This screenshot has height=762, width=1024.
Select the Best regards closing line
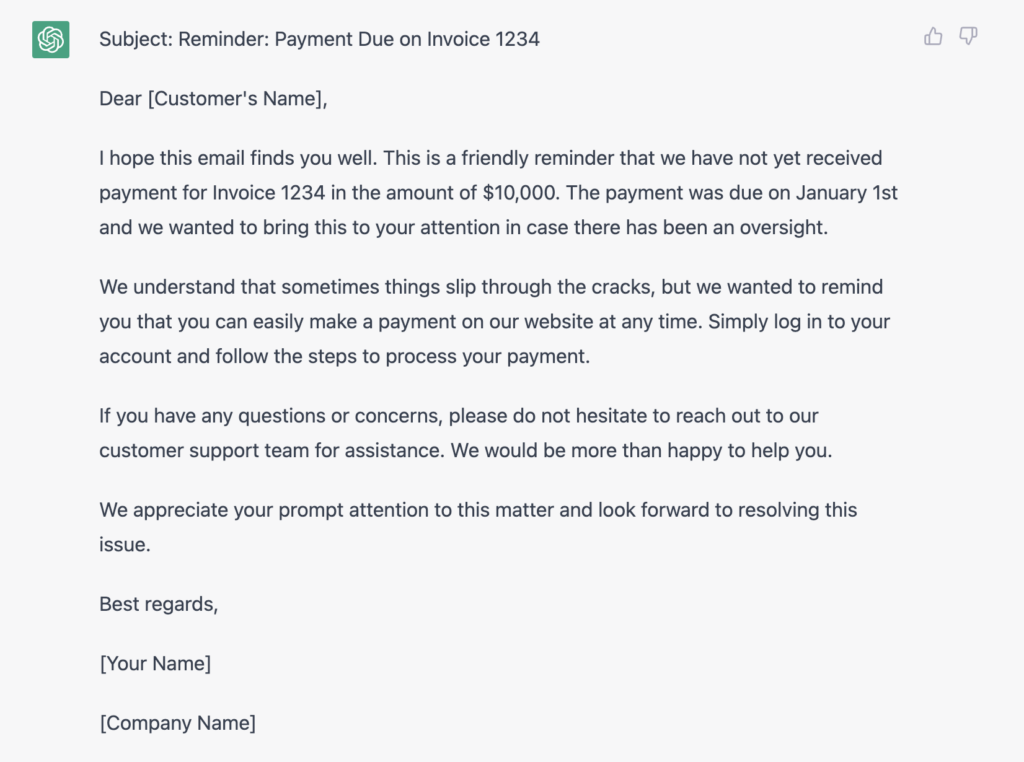point(158,603)
